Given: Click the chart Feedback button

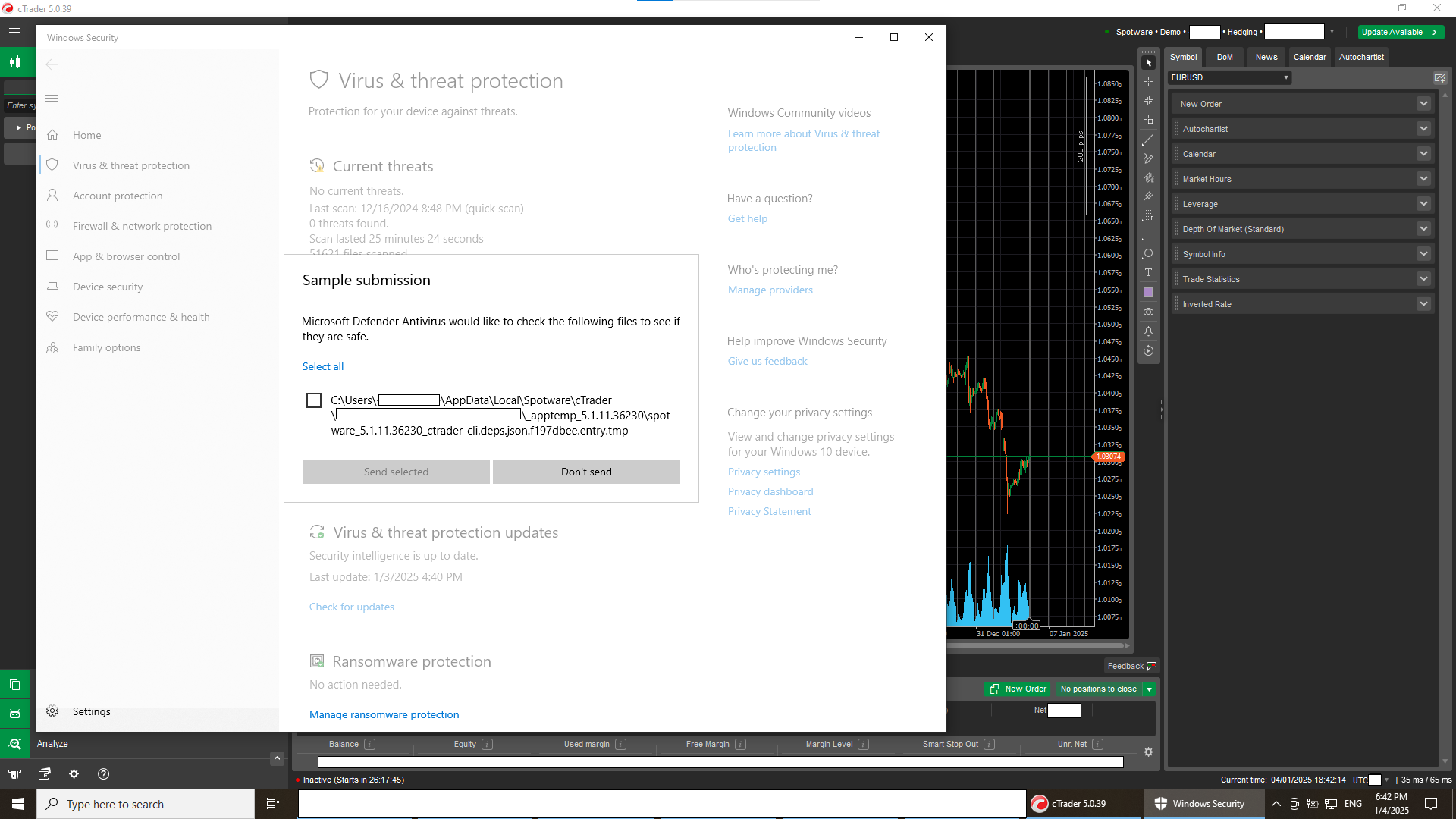Looking at the screenshot, I should (x=1131, y=666).
